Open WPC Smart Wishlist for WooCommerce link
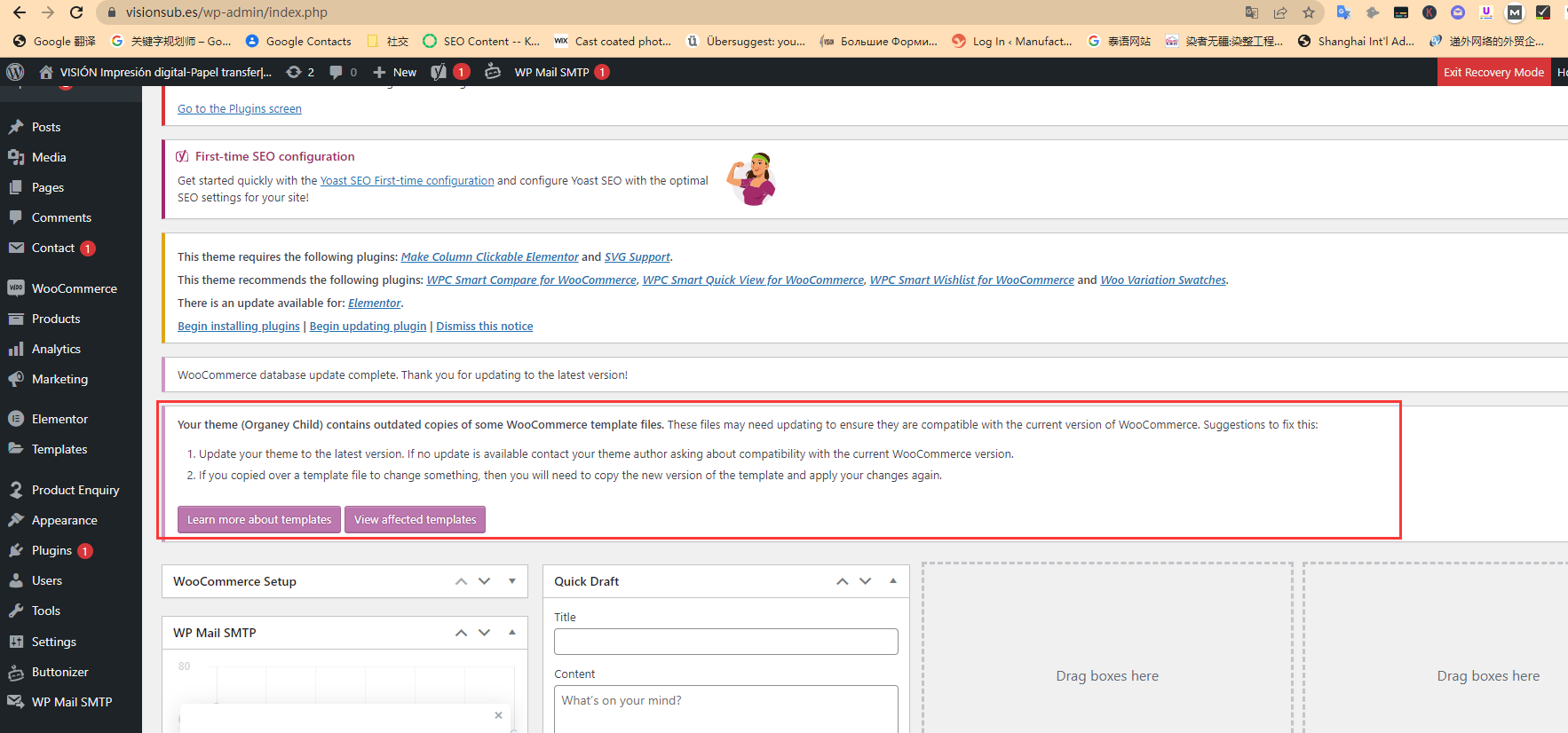The height and width of the screenshot is (733, 1568). pos(972,280)
